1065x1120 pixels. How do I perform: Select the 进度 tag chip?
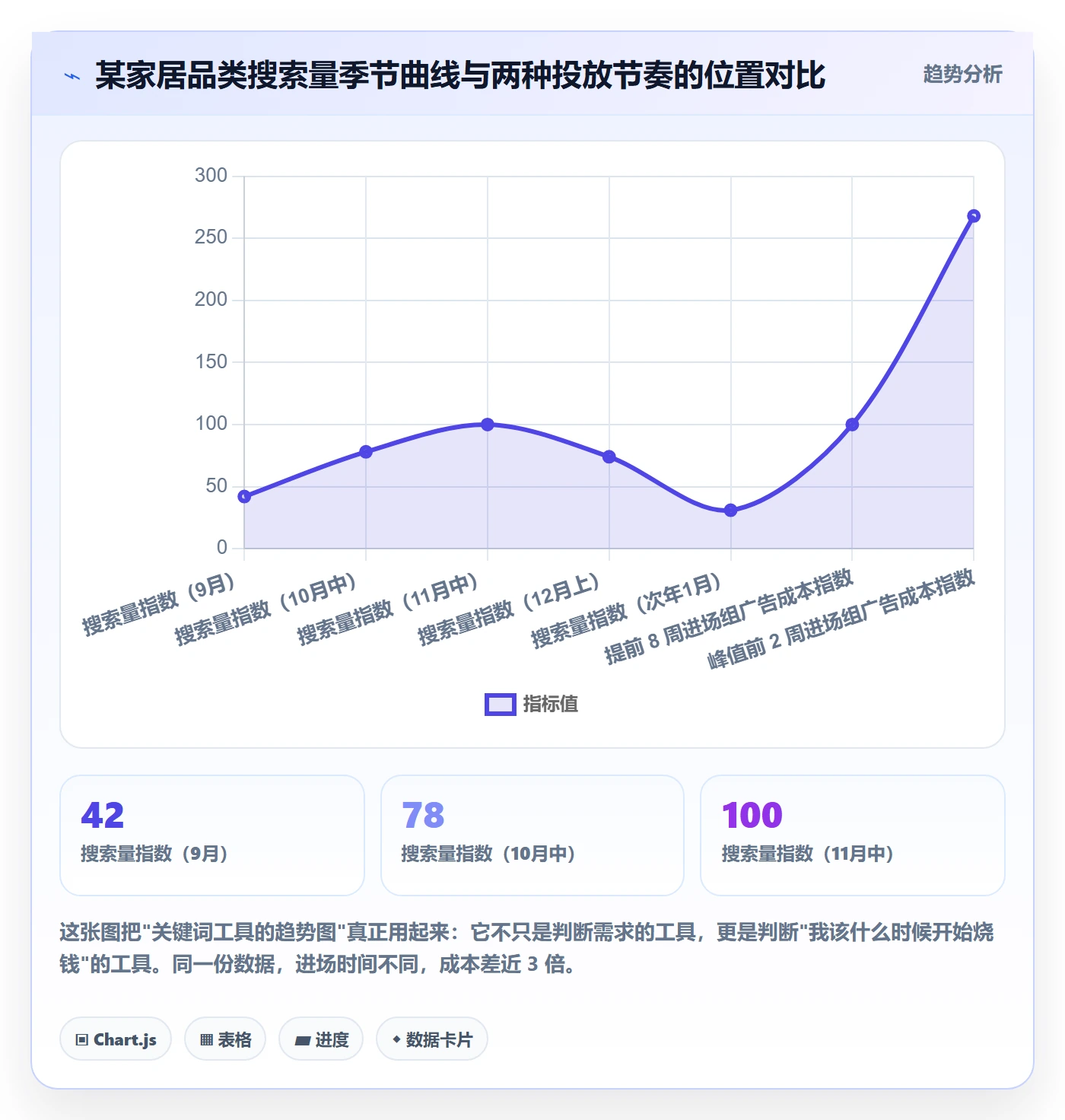pos(321,1039)
